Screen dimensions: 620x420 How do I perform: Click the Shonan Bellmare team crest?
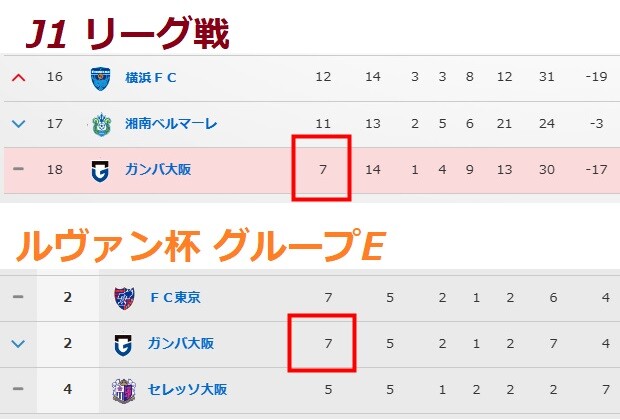101,125
